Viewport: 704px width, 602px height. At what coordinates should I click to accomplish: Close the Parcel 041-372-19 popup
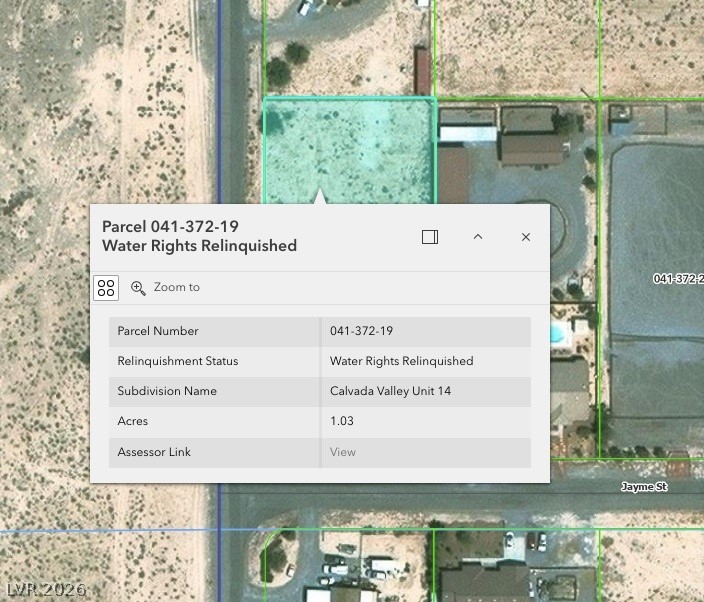click(x=526, y=237)
